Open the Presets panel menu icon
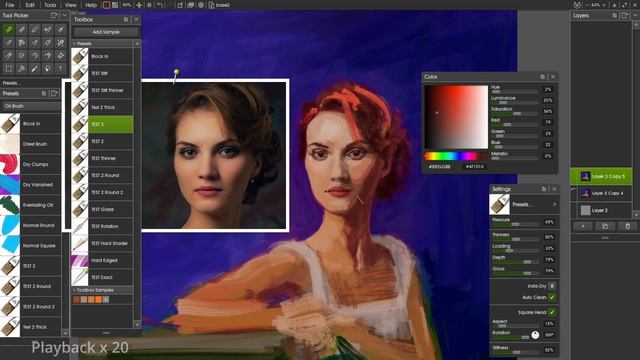Screen dimensions: 640x360 point(44,93)
